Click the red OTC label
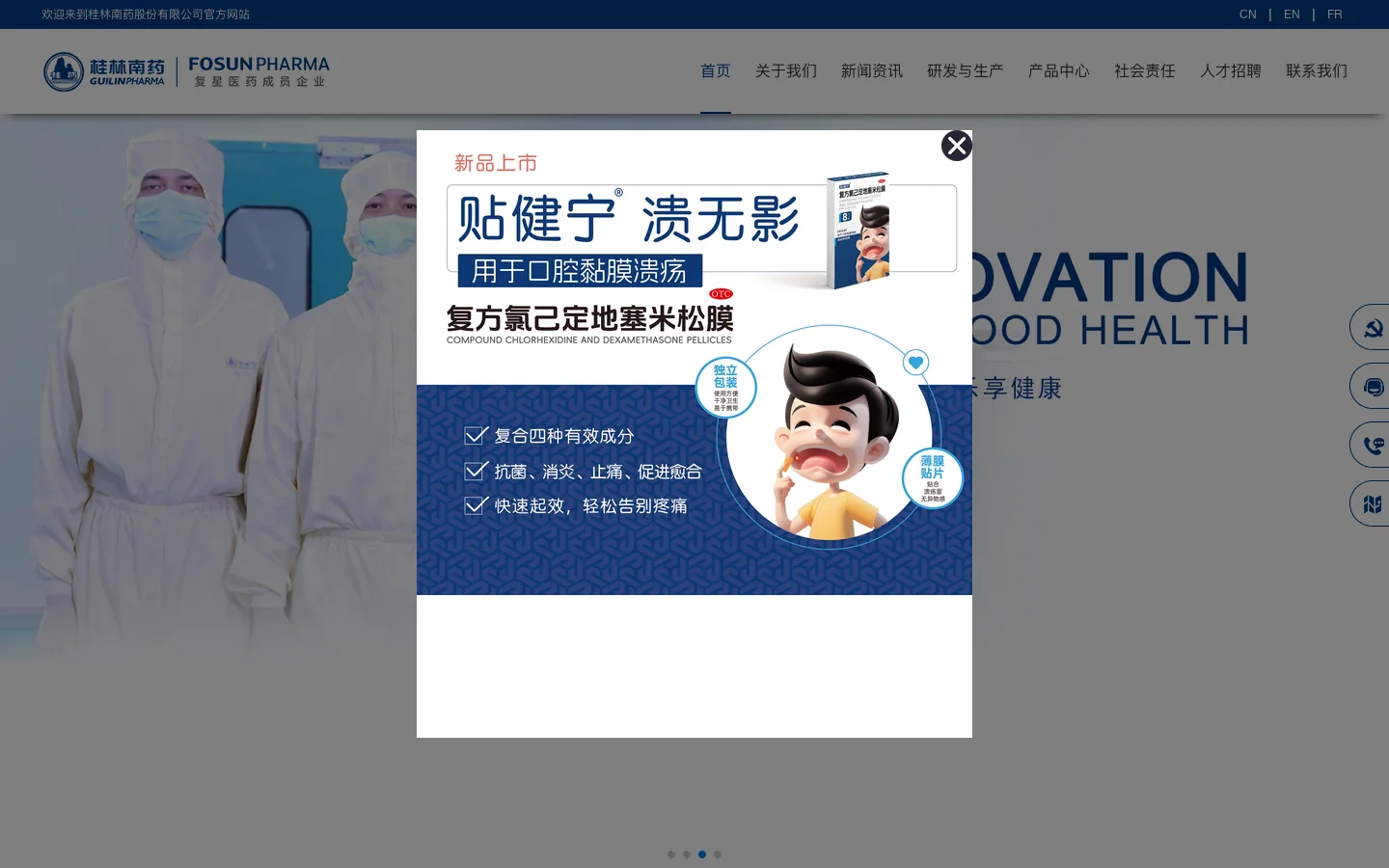Screen dimensions: 1389x868 pos(721,294)
